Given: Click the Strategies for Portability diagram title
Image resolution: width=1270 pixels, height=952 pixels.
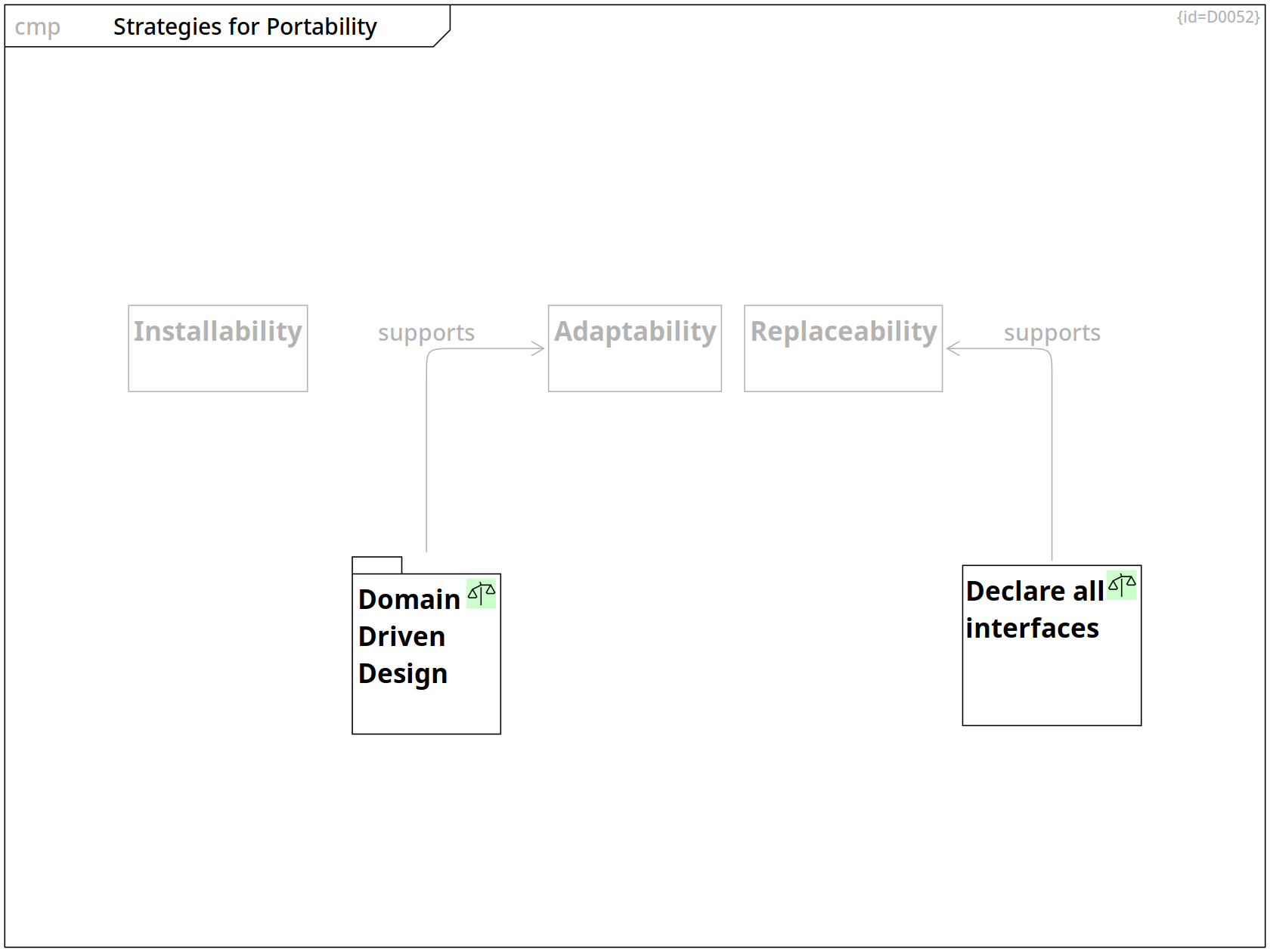Looking at the screenshot, I should tap(245, 26).
